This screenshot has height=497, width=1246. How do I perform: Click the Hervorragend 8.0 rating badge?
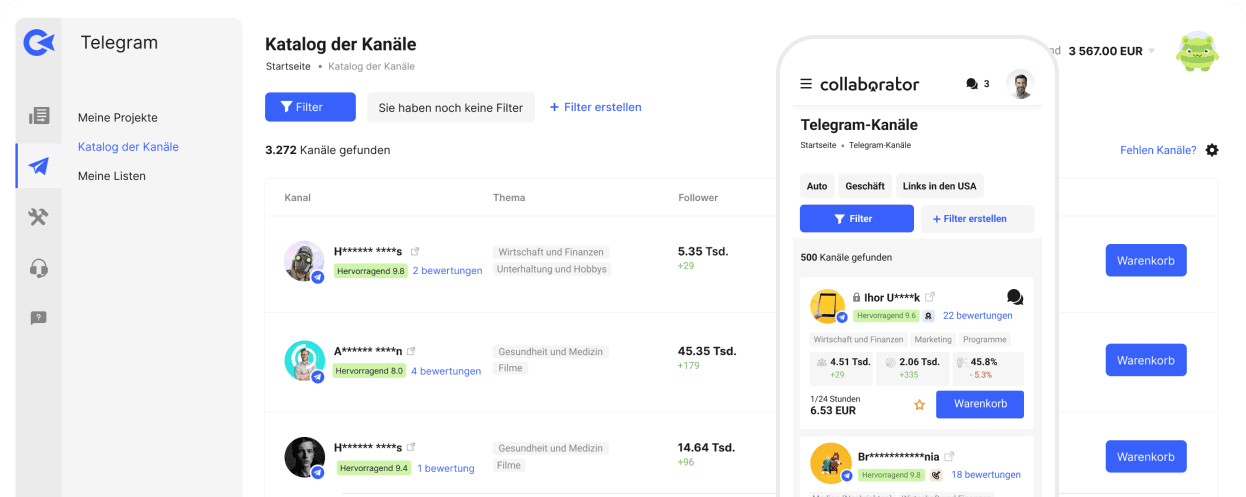pyautogui.click(x=369, y=370)
